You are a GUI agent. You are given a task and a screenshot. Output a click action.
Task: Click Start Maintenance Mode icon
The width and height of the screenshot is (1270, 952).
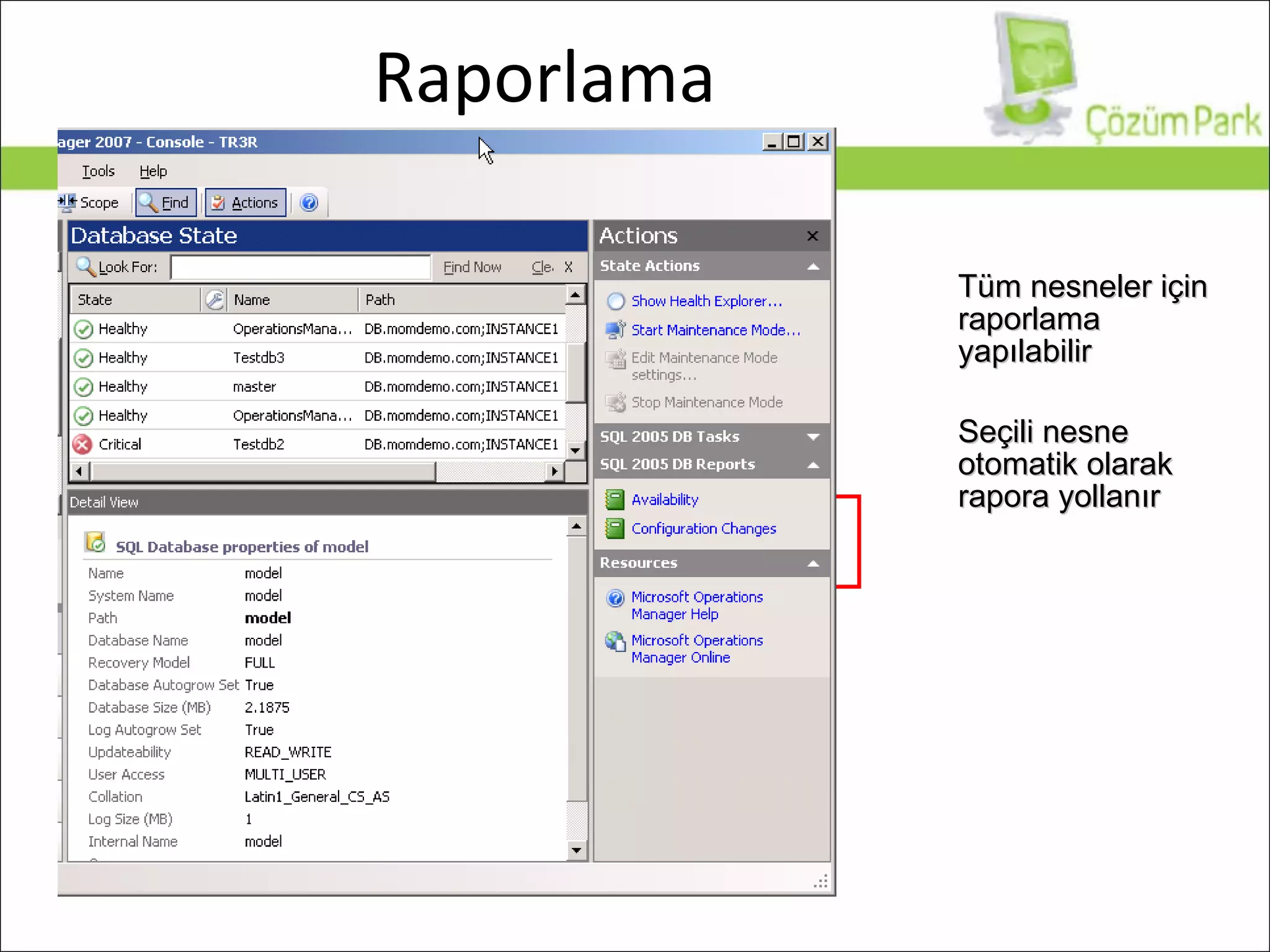point(615,330)
